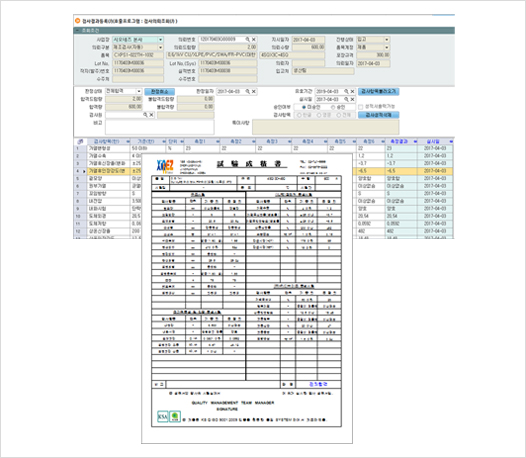Click the 수주처 input field

click(138, 79)
